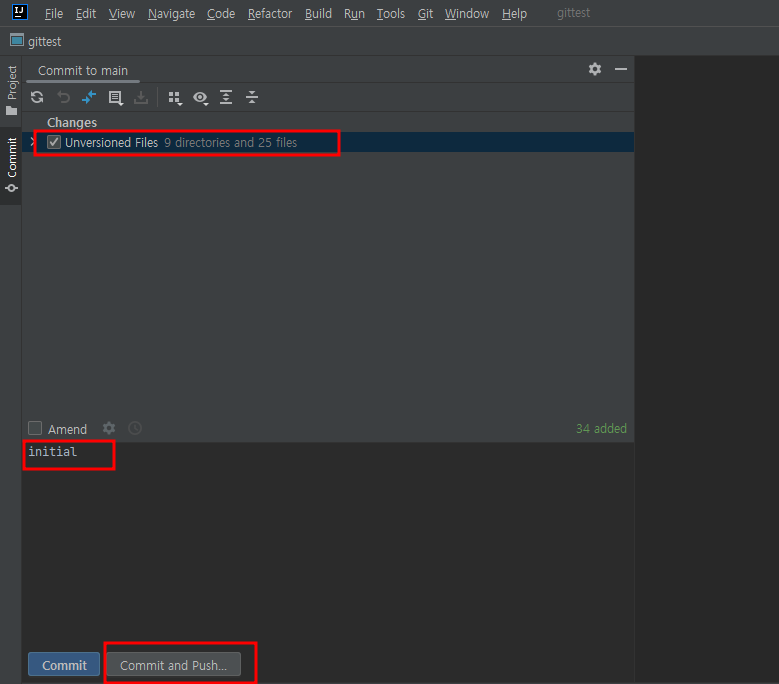
Task: Select the Commit to main tab
Action: point(83,71)
